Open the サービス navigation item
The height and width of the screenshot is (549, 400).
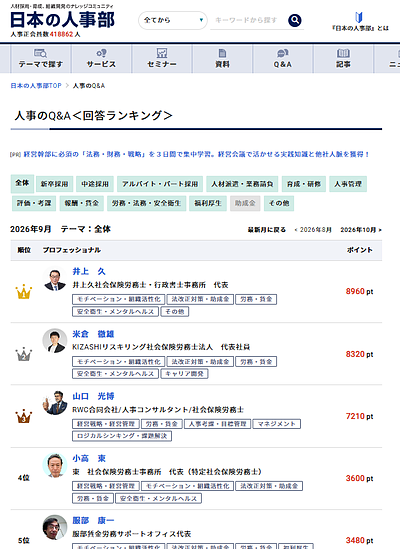101,58
